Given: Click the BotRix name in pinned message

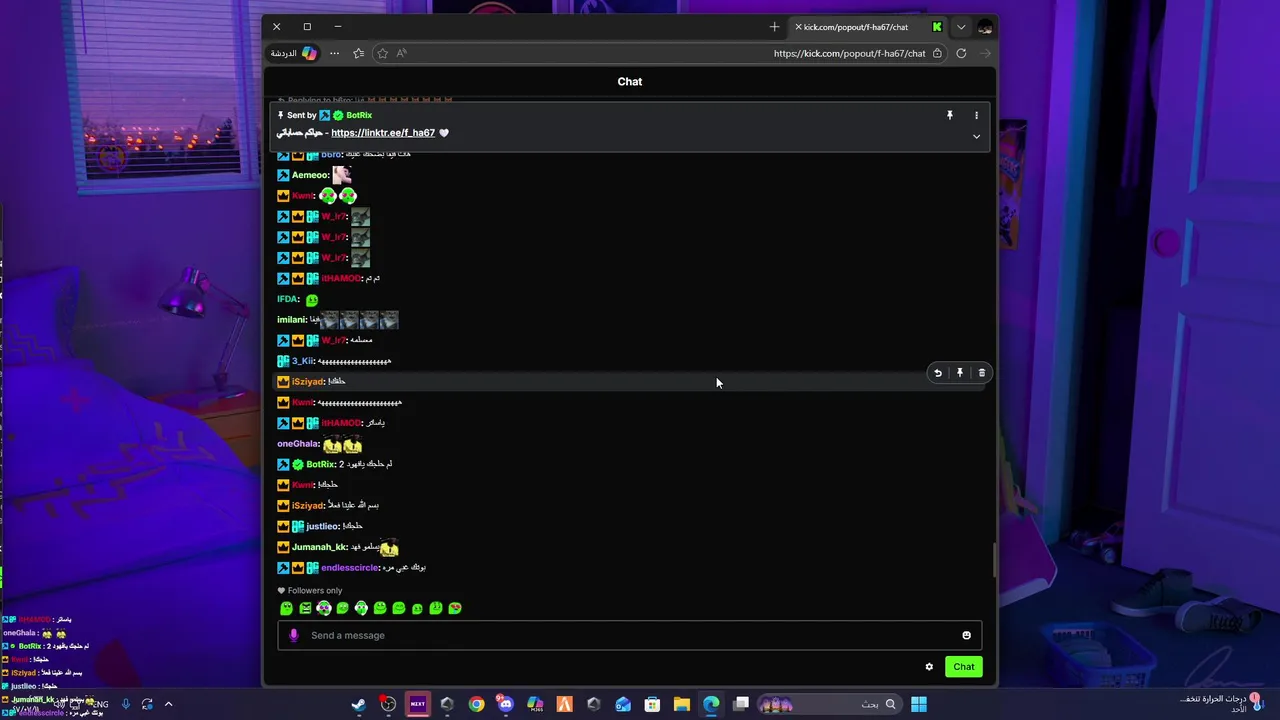Looking at the screenshot, I should 359,115.
